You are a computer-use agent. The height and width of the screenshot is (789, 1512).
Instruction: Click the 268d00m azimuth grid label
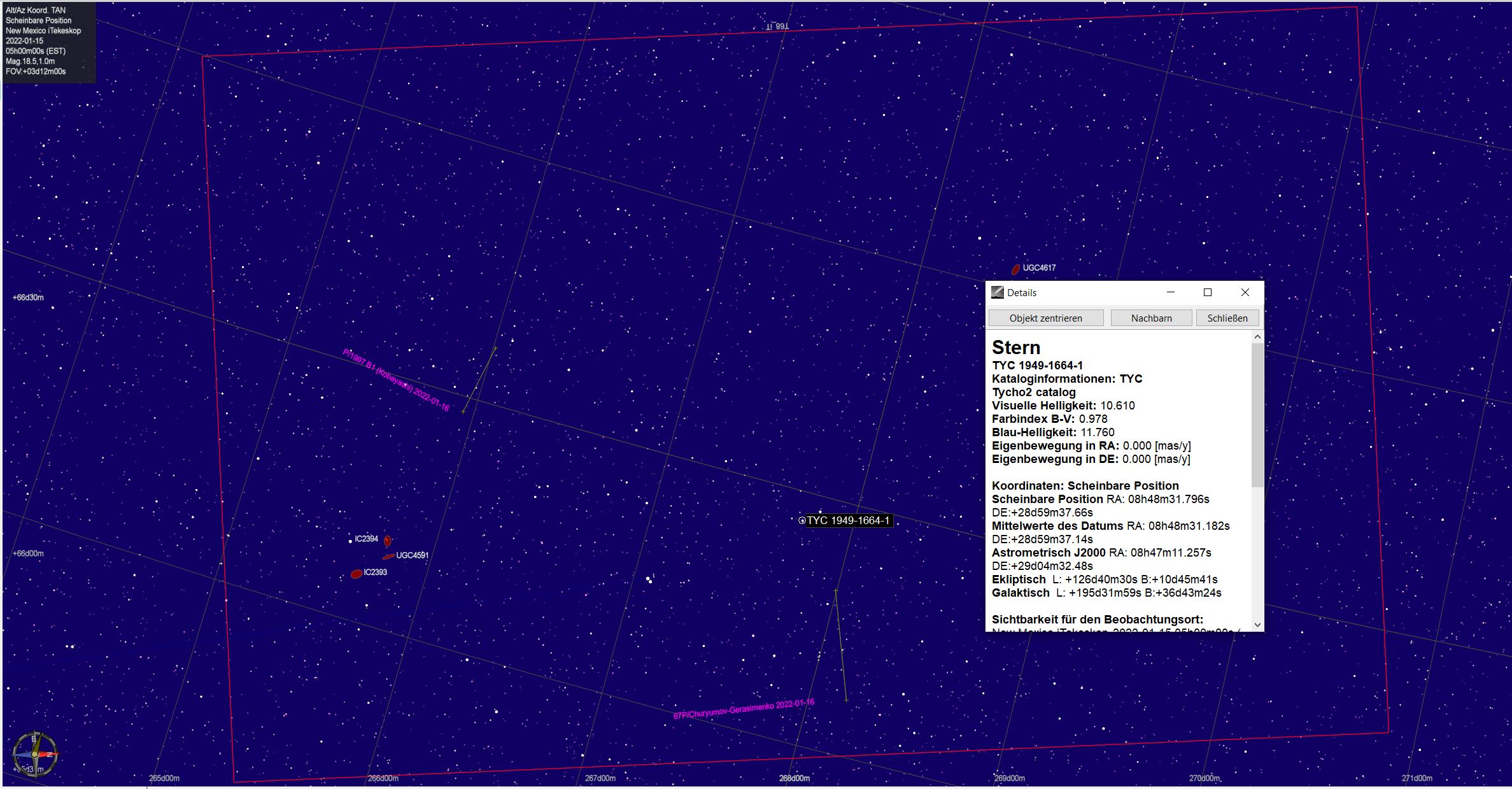[x=795, y=778]
